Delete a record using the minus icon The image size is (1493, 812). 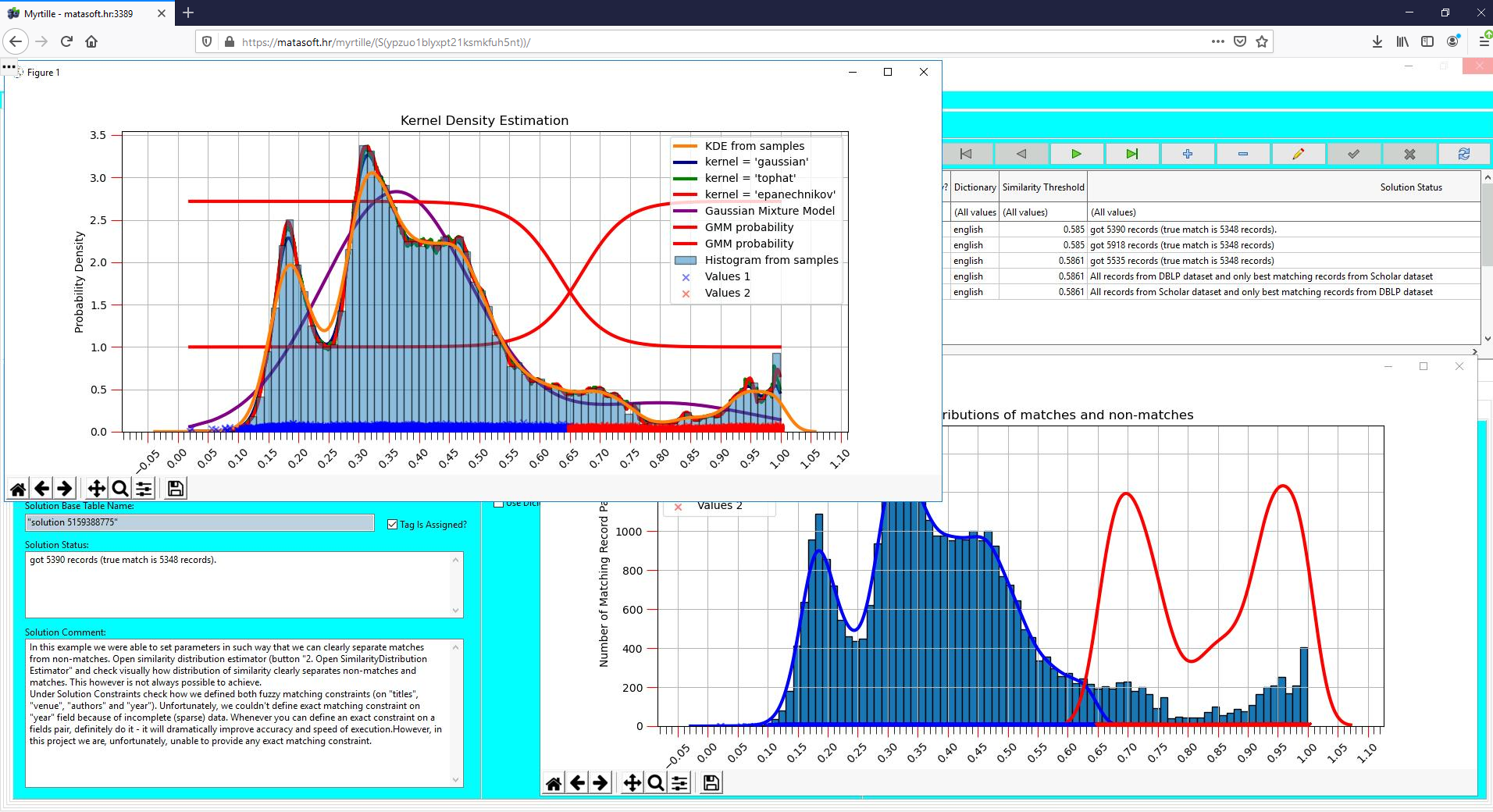click(x=1243, y=154)
